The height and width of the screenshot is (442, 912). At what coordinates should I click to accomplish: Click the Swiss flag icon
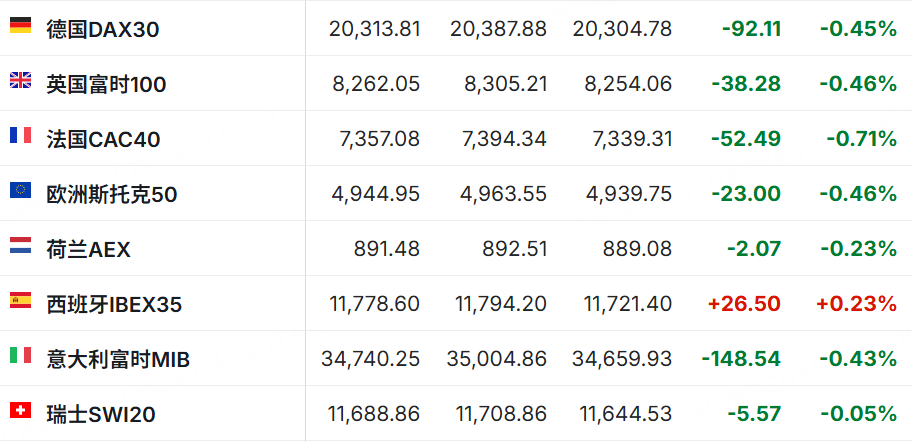click(x=20, y=410)
